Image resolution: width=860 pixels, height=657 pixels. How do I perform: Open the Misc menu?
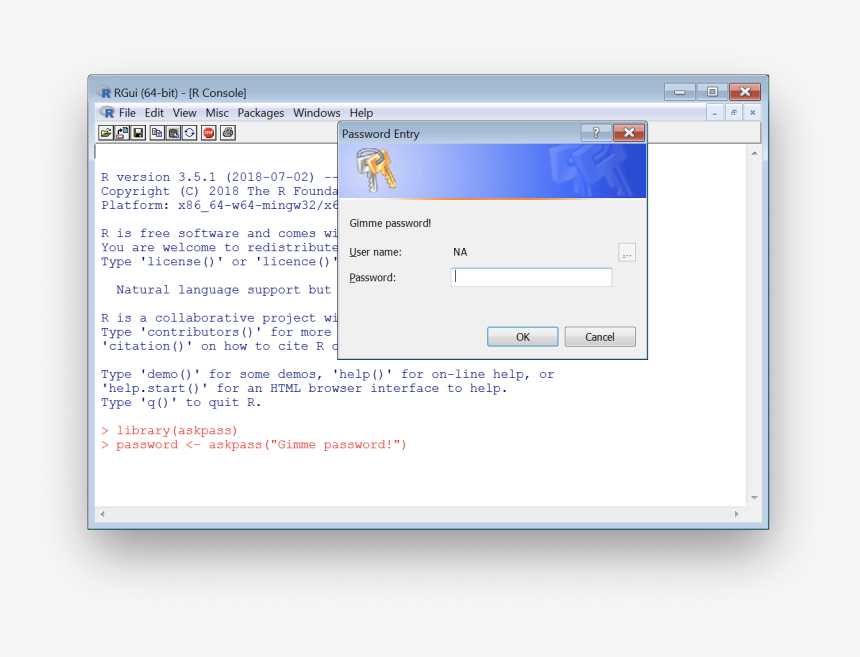217,113
